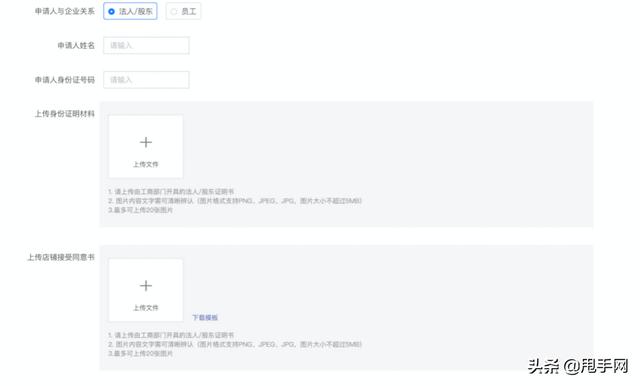This screenshot has width=640, height=386.
Task: Click the 头条 @甩手网 watermark
Action: pyautogui.click(x=578, y=366)
